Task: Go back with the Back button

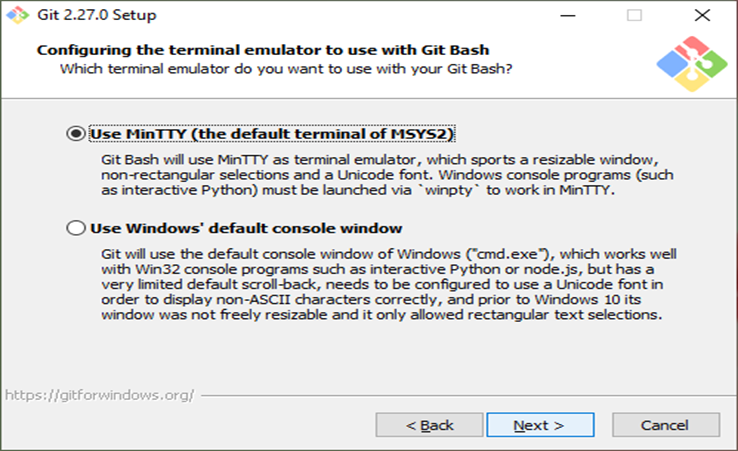Action: coord(430,425)
